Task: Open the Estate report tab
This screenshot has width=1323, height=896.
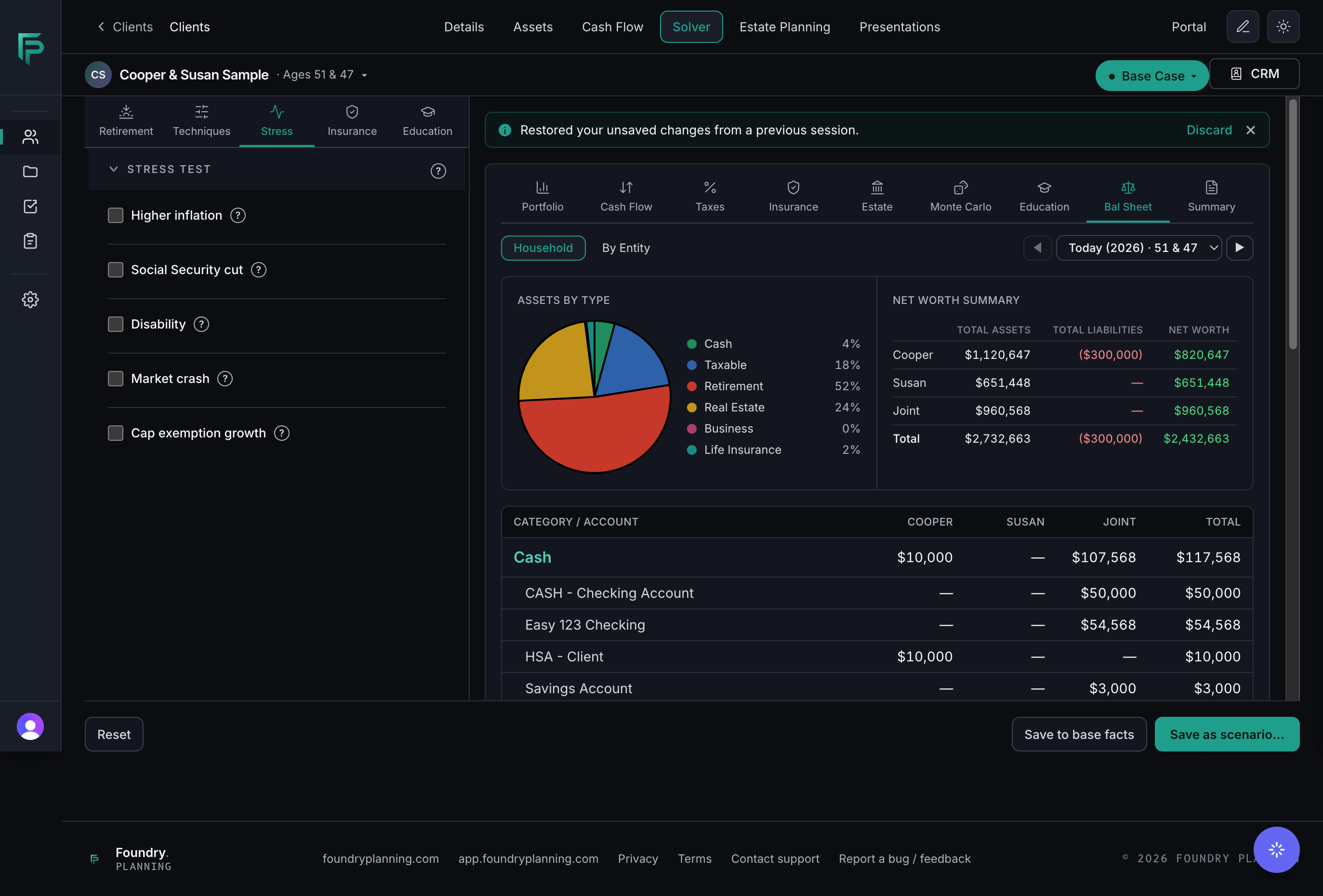Action: (x=877, y=197)
